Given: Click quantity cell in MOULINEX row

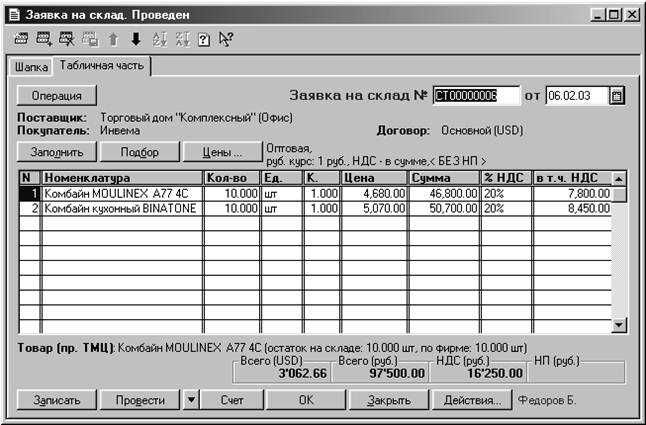Looking at the screenshot, I should tap(232, 194).
